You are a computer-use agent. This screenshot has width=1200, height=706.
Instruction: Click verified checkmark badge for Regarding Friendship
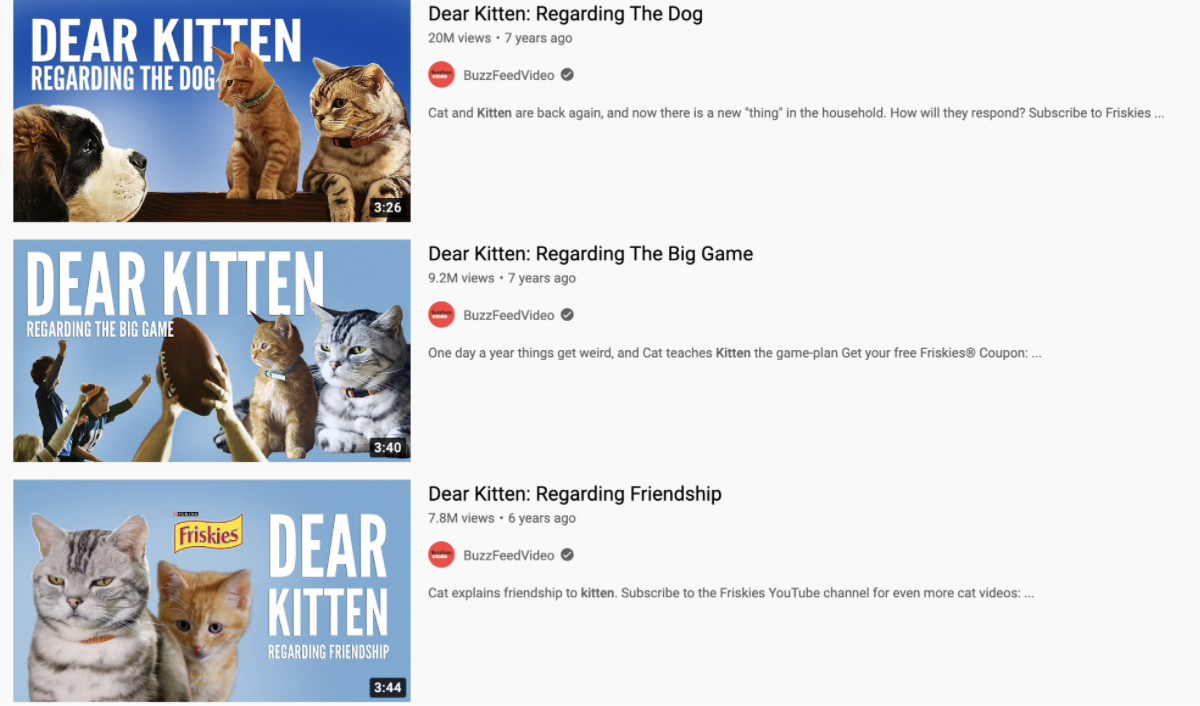coord(567,555)
